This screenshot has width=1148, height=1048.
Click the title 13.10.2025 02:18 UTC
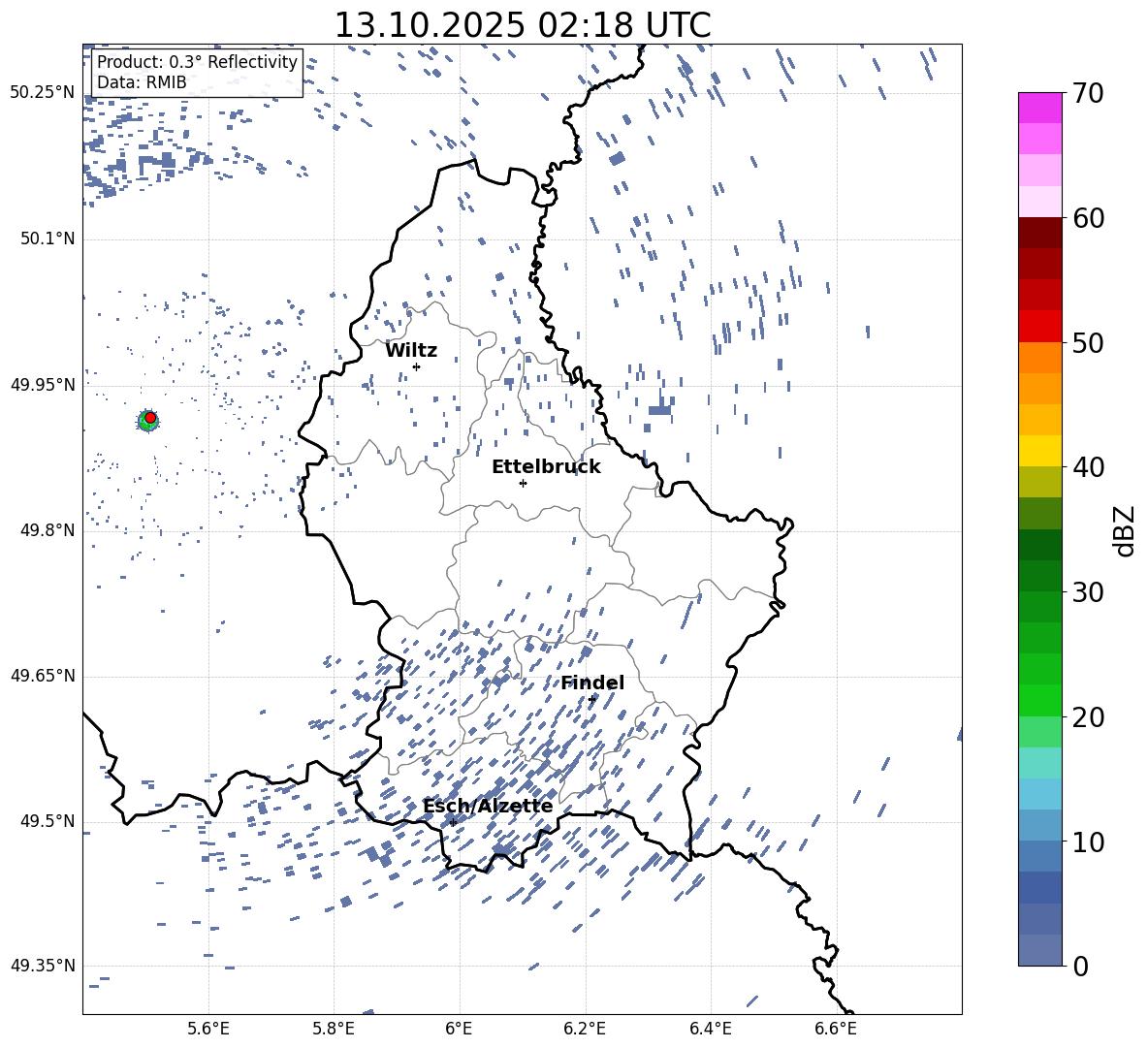pyautogui.click(x=523, y=25)
